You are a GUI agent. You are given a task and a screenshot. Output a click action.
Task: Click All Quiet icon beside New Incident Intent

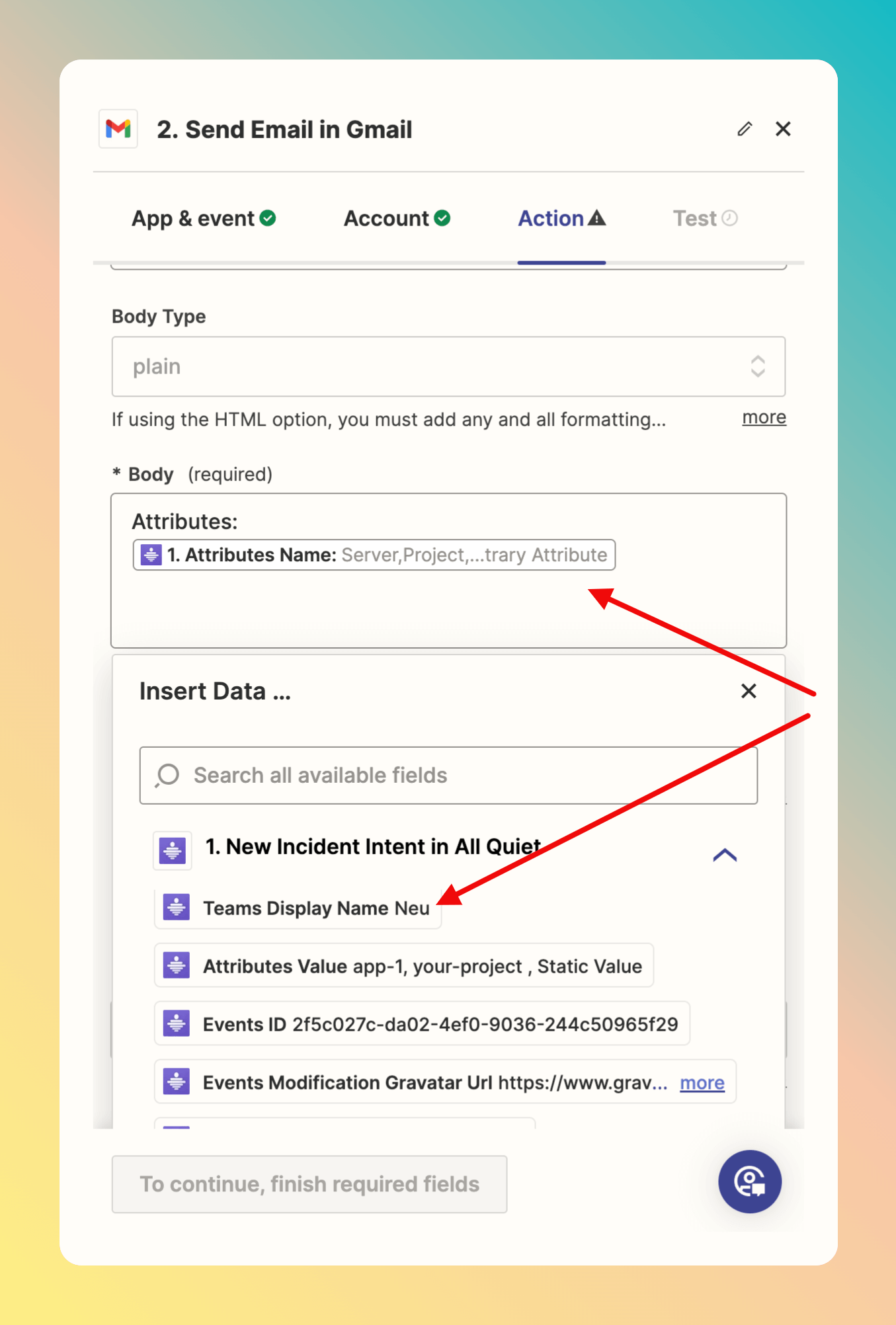(173, 850)
